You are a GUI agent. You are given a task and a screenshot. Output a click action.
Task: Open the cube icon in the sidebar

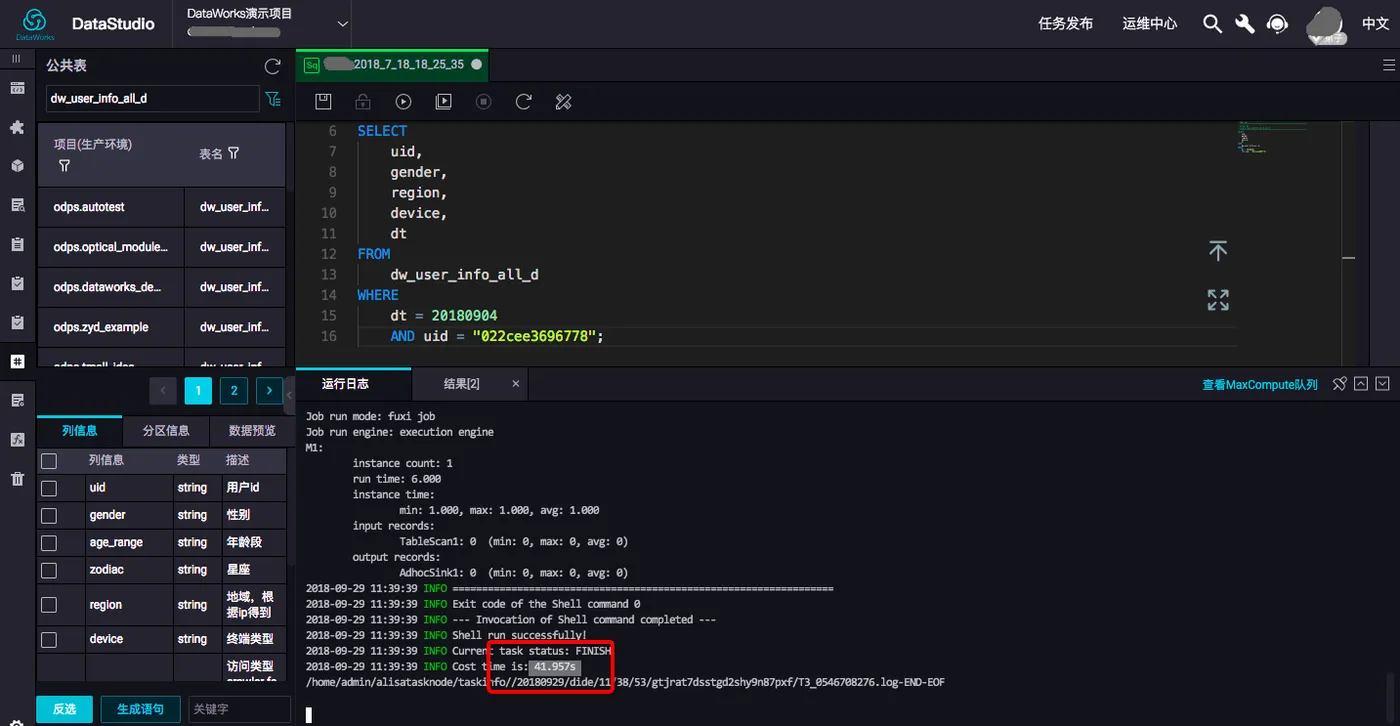coord(17,166)
